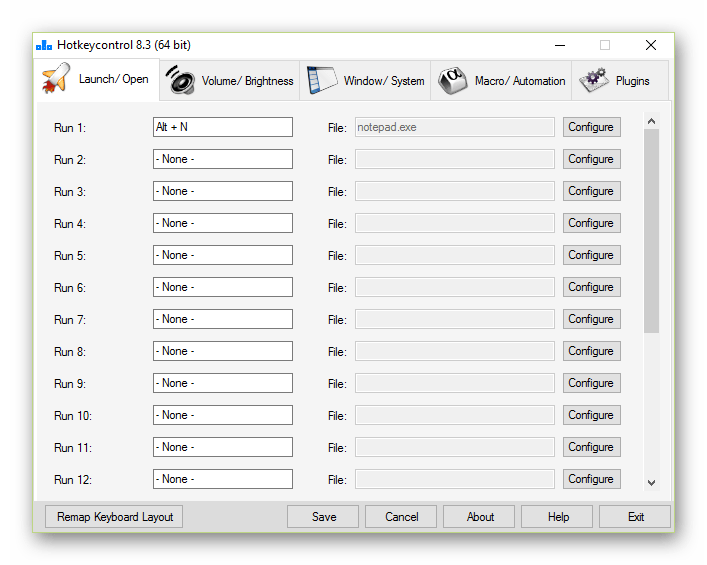
Task: Click the Exit button
Action: pyautogui.click(x=635, y=517)
